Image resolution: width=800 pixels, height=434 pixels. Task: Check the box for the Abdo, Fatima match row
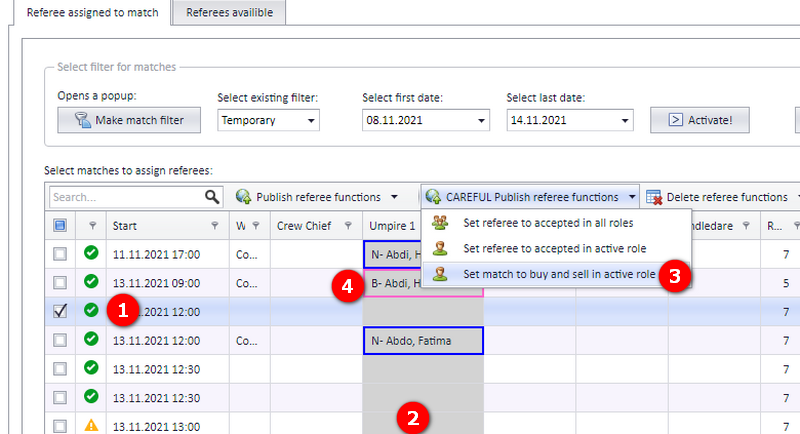tap(60, 340)
